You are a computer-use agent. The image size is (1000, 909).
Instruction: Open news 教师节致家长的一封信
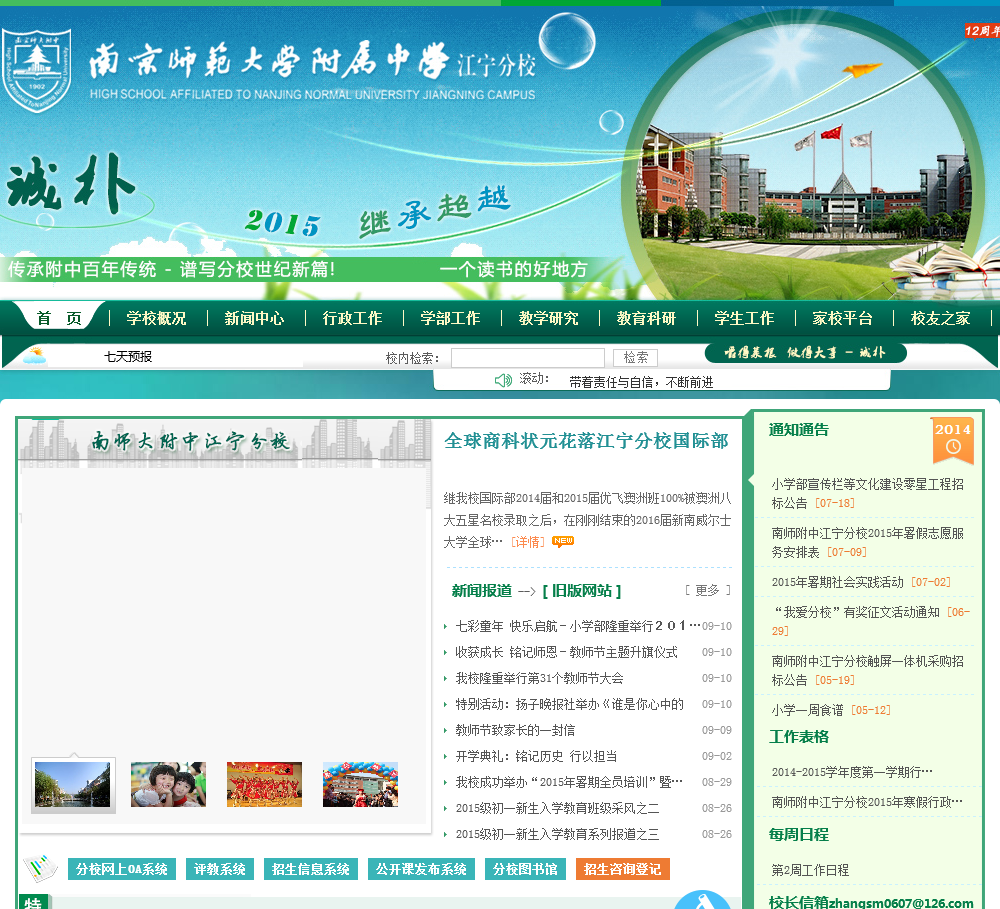[x=515, y=730]
